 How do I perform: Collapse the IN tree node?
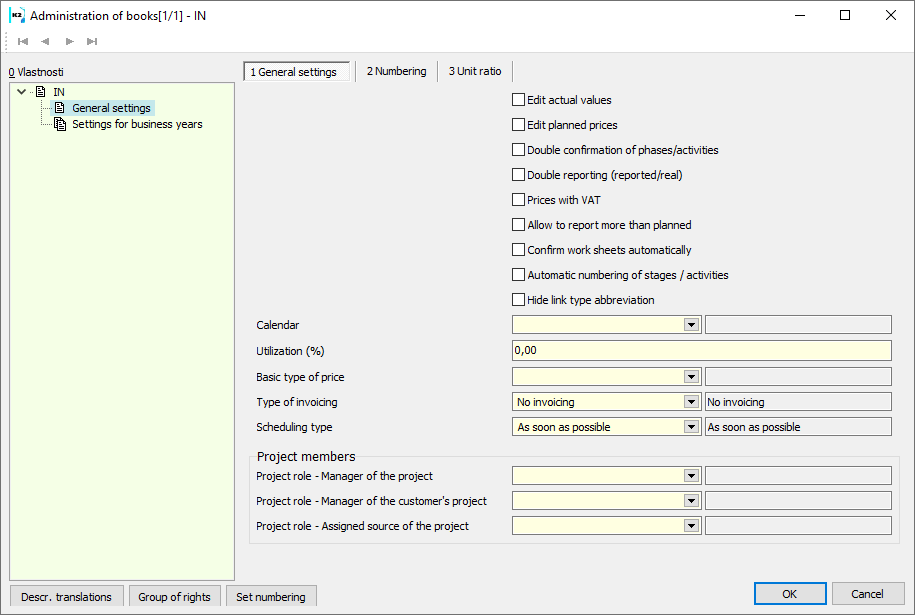point(22,92)
